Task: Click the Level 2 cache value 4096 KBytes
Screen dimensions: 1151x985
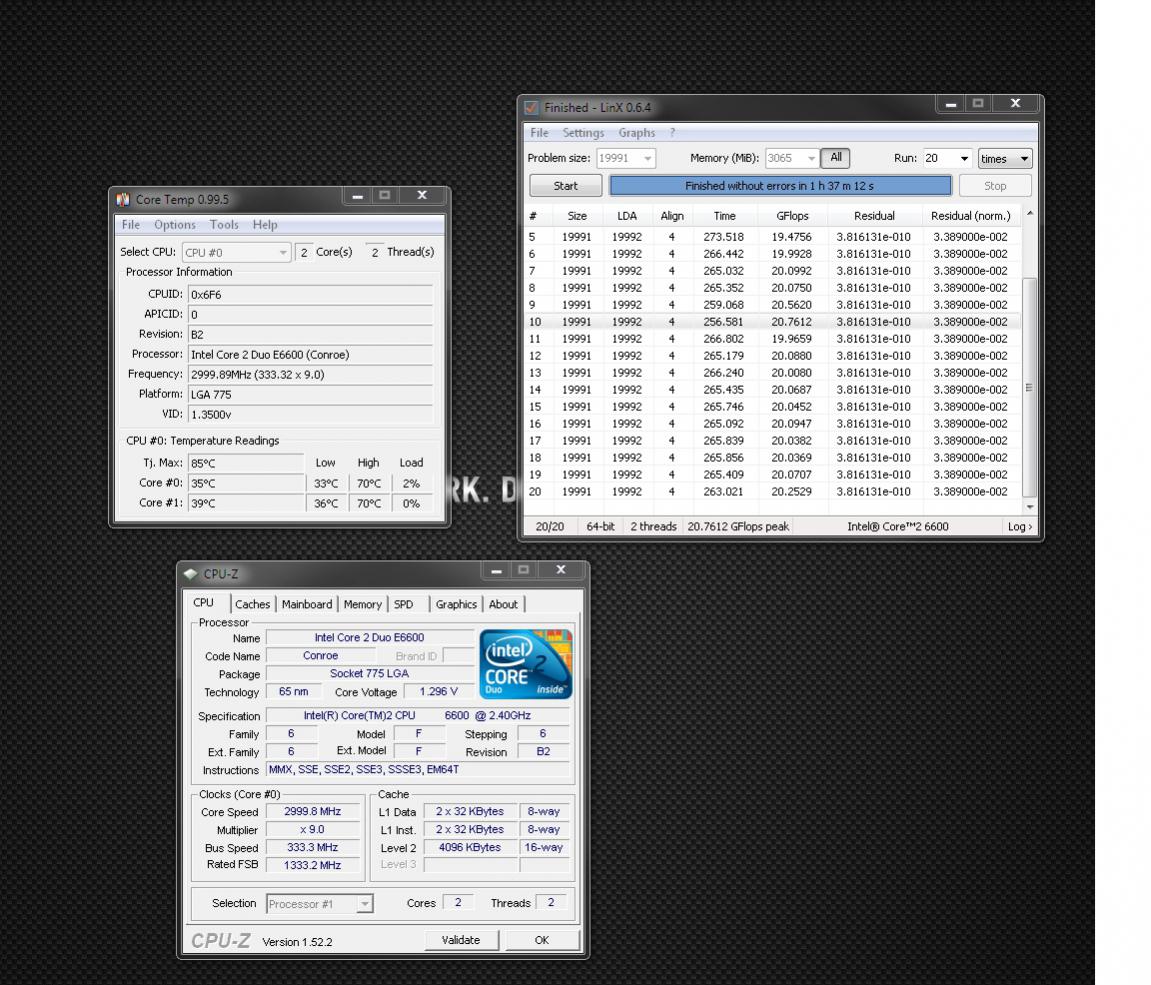Action: pos(470,848)
